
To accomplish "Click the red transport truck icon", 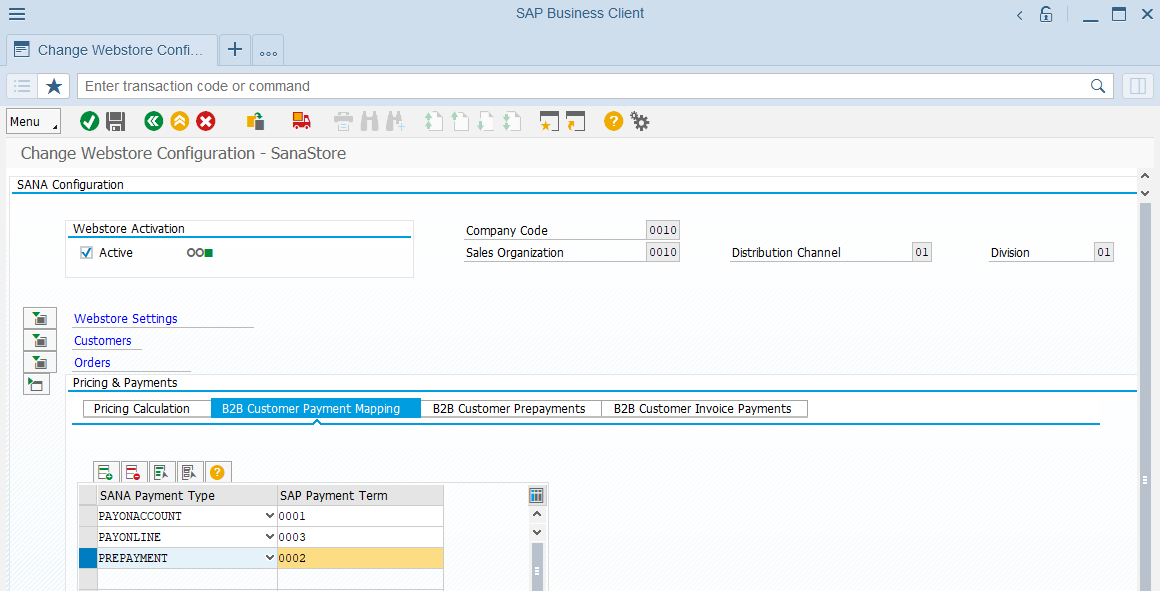I will (x=301, y=121).
